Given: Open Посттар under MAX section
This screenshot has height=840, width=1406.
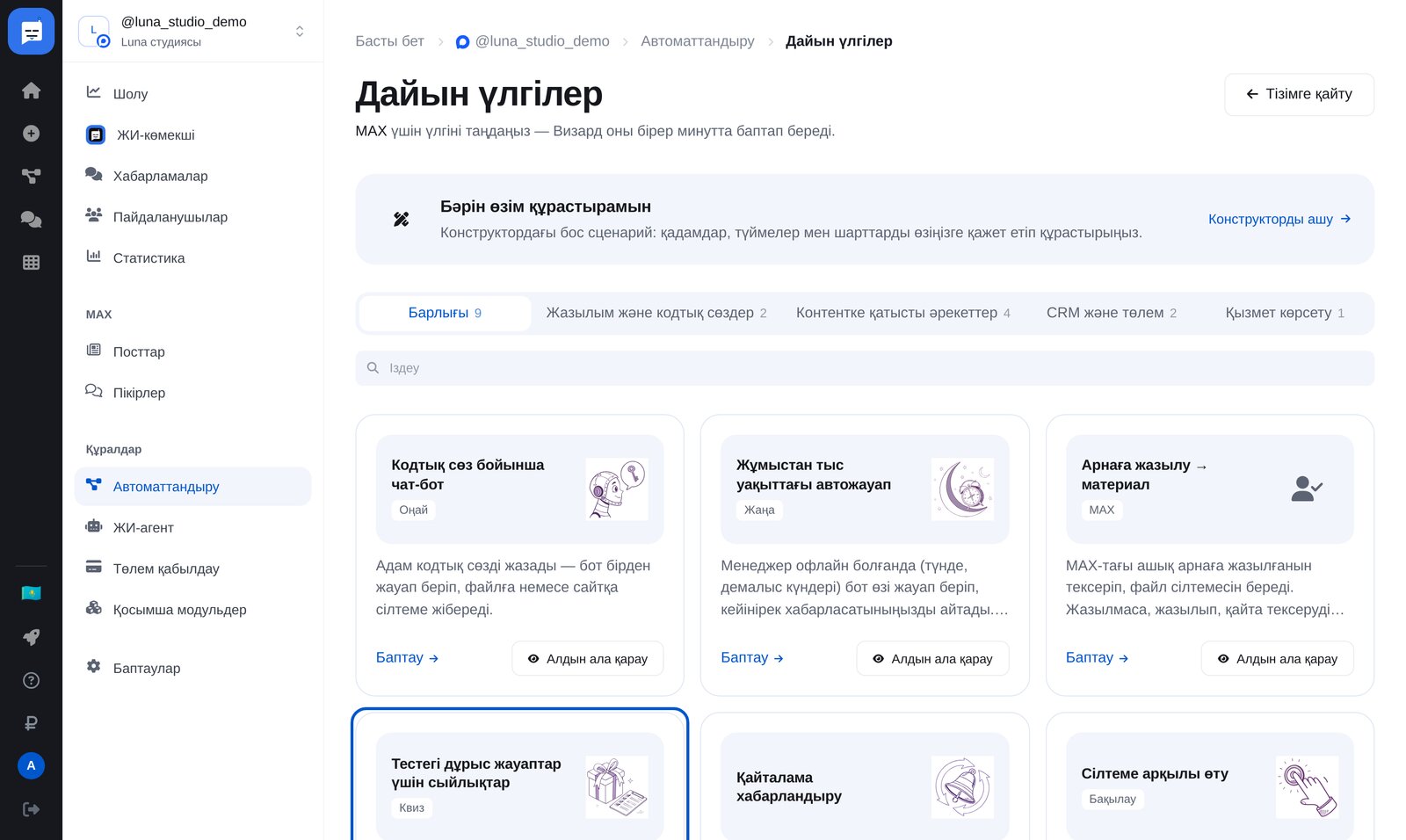Looking at the screenshot, I should 193,351.
